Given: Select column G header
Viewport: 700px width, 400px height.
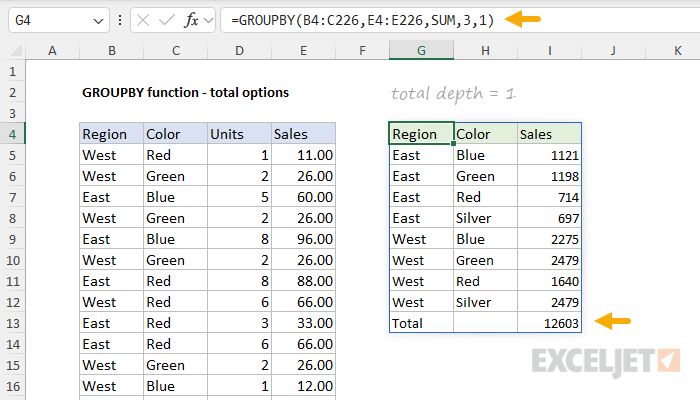Looking at the screenshot, I should 421,50.
